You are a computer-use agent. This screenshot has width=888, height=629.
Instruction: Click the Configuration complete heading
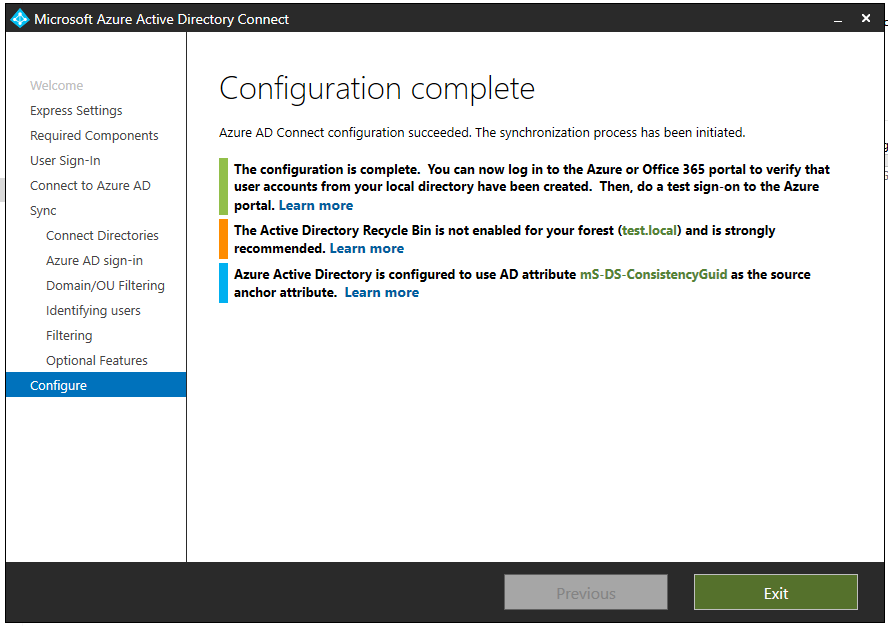[x=377, y=89]
